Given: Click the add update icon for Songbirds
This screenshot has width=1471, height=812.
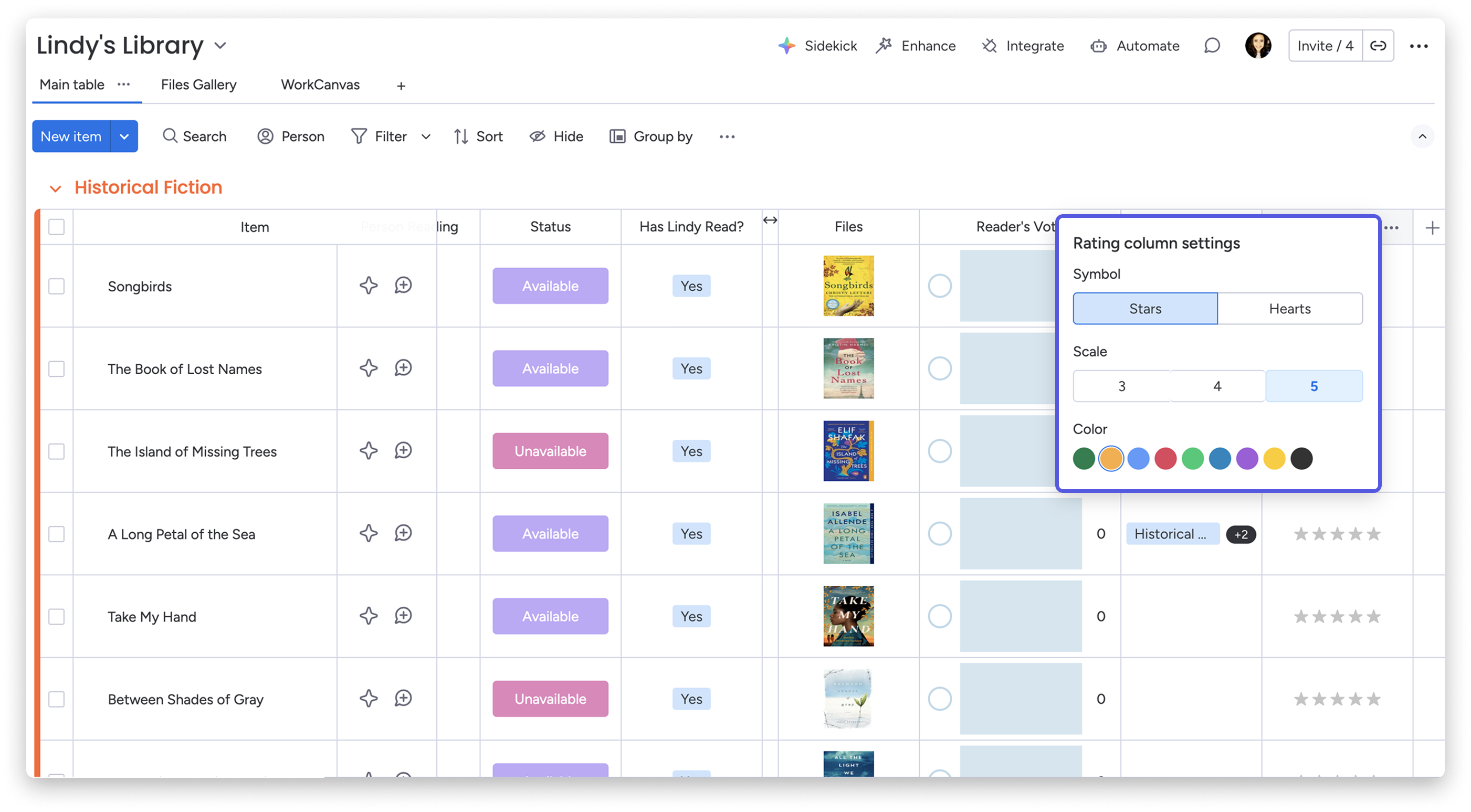Looking at the screenshot, I should 403,286.
